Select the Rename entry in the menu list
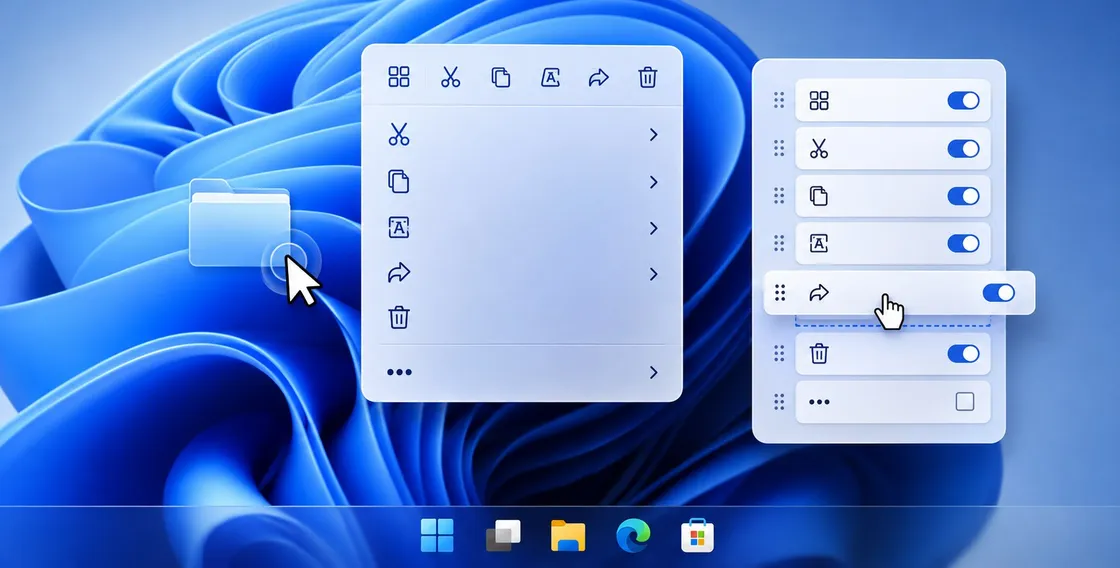Viewport: 1120px width, 568px height. coord(522,228)
